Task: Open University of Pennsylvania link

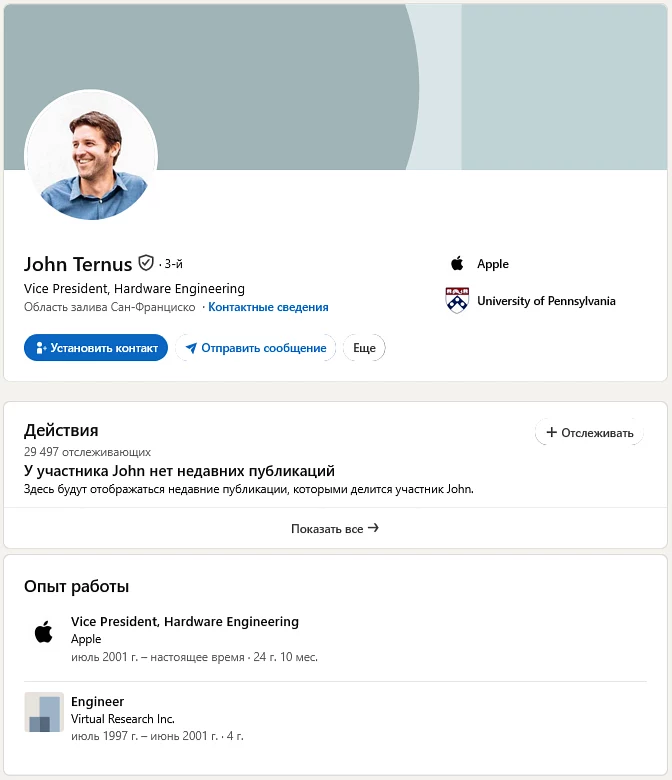Action: [x=546, y=301]
